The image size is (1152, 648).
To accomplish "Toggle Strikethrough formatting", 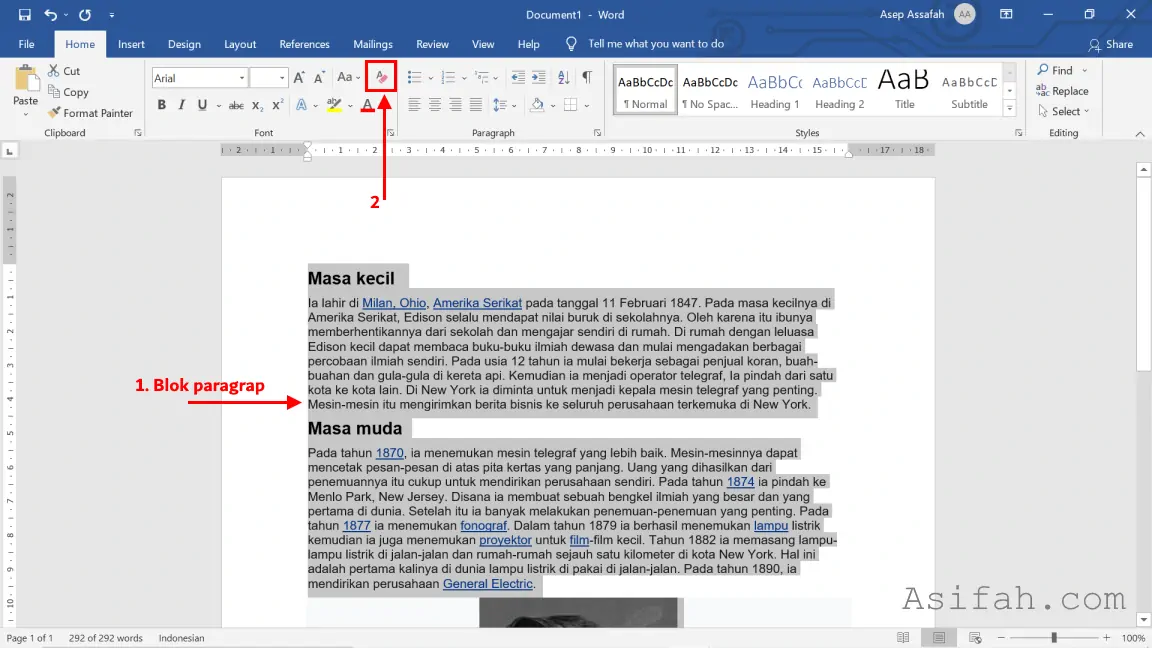I will (x=236, y=106).
